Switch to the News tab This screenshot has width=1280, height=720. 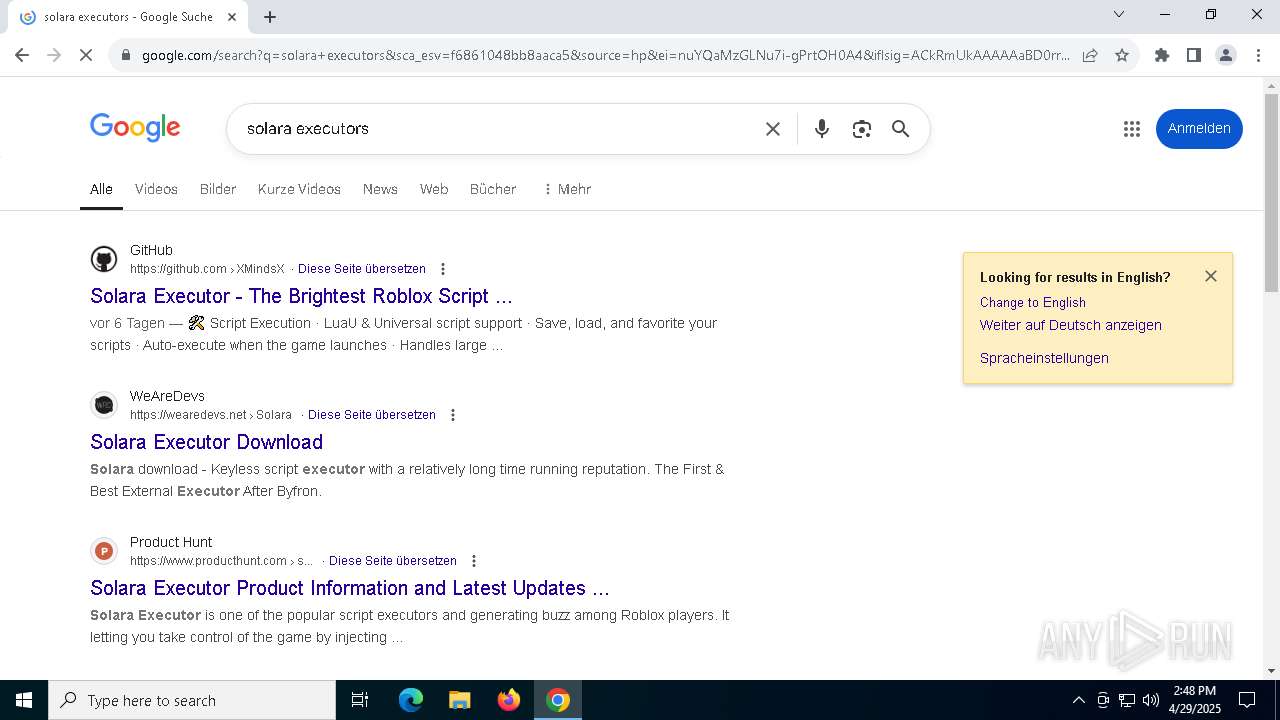point(380,189)
